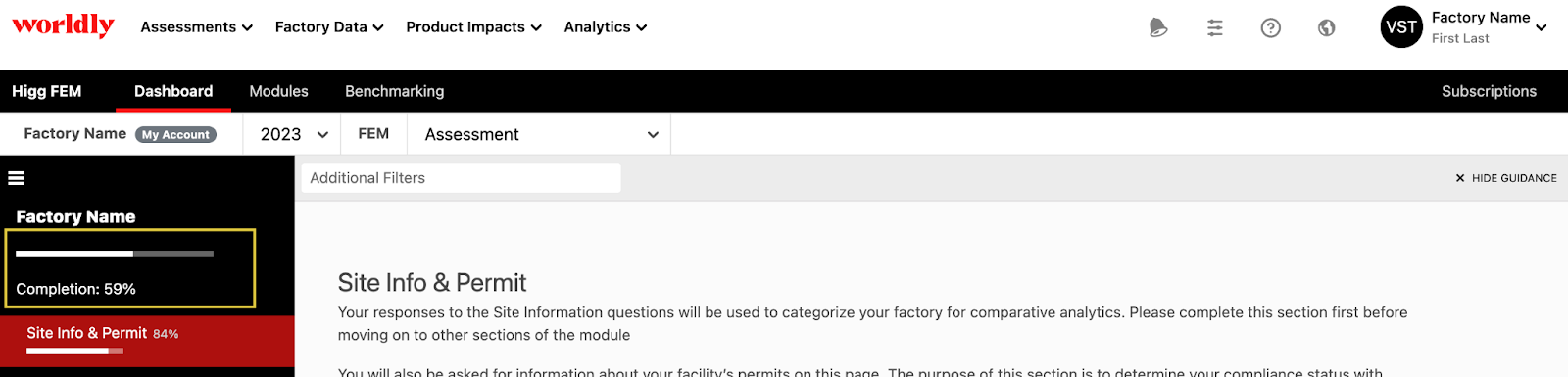Open the settings sliders icon
1568x377 pixels.
(x=1215, y=27)
